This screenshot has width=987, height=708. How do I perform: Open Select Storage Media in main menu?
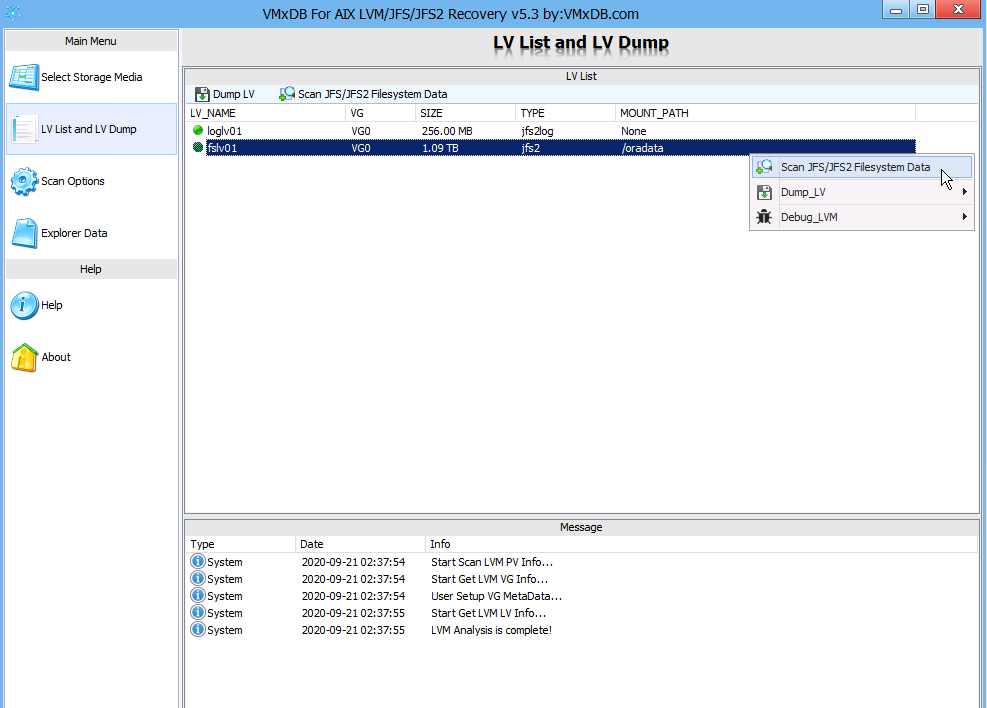click(x=91, y=77)
